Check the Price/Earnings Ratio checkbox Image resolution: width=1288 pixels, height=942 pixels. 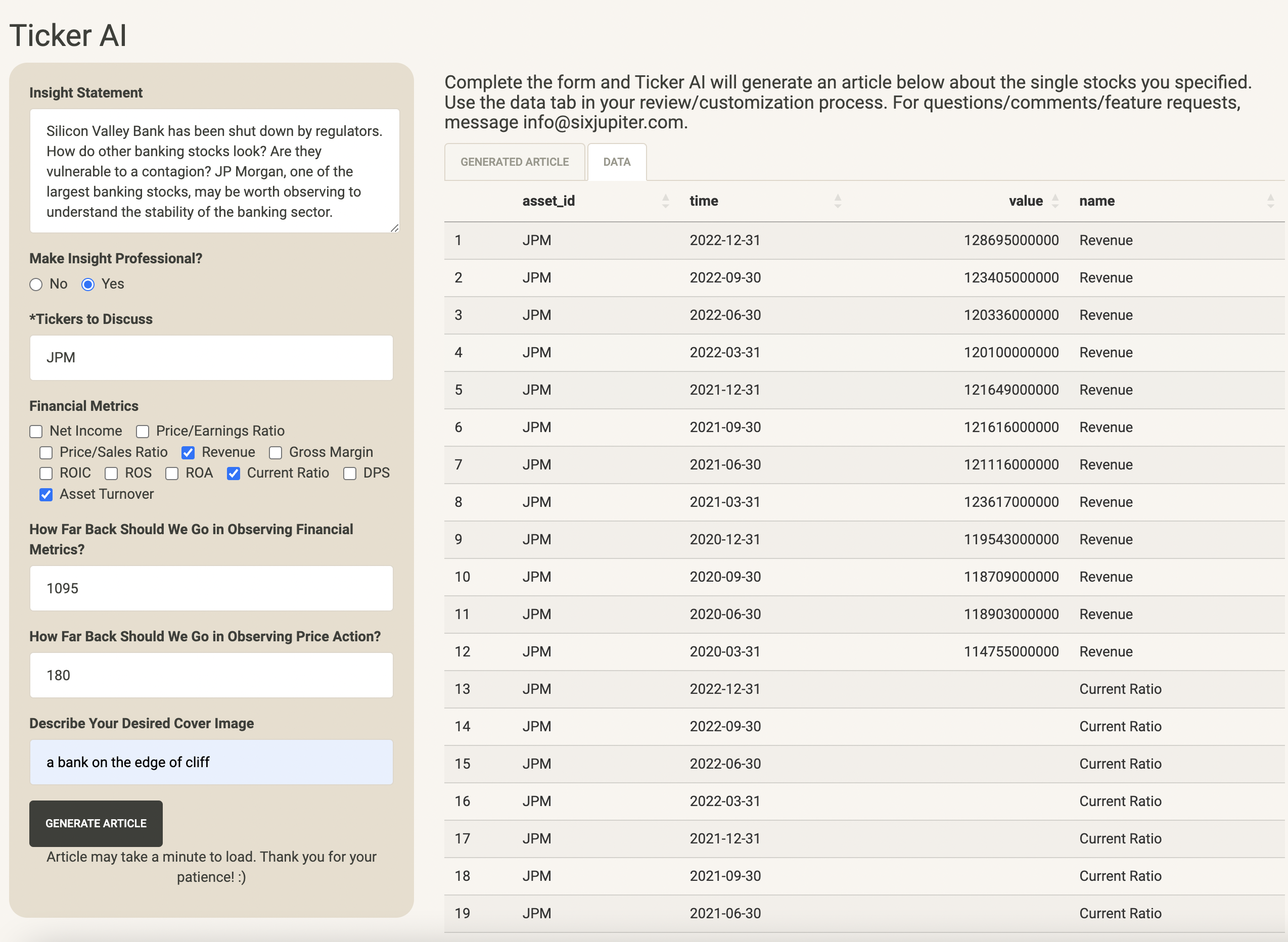[143, 431]
